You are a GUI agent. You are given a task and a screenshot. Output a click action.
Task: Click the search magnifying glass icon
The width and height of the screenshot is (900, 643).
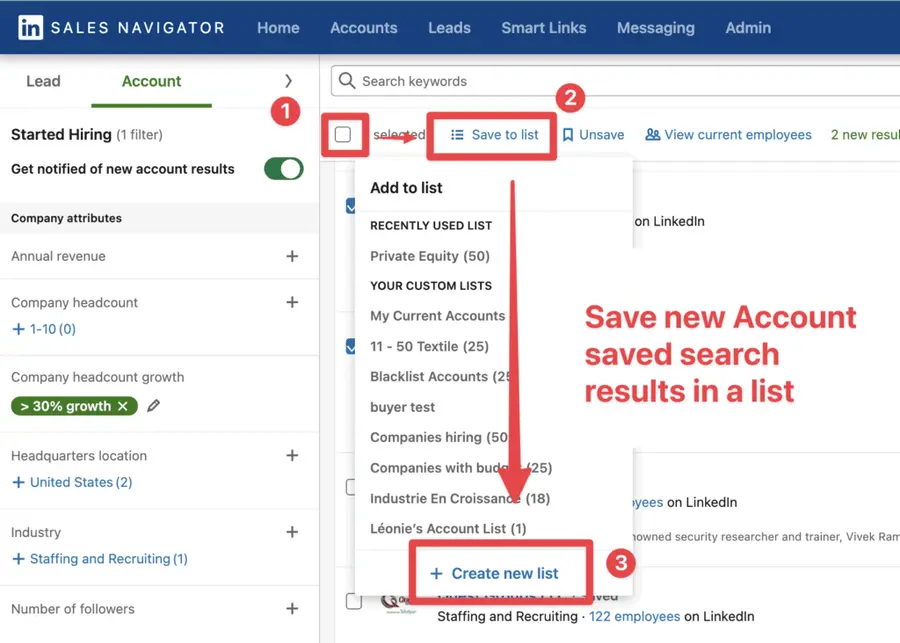(345, 81)
